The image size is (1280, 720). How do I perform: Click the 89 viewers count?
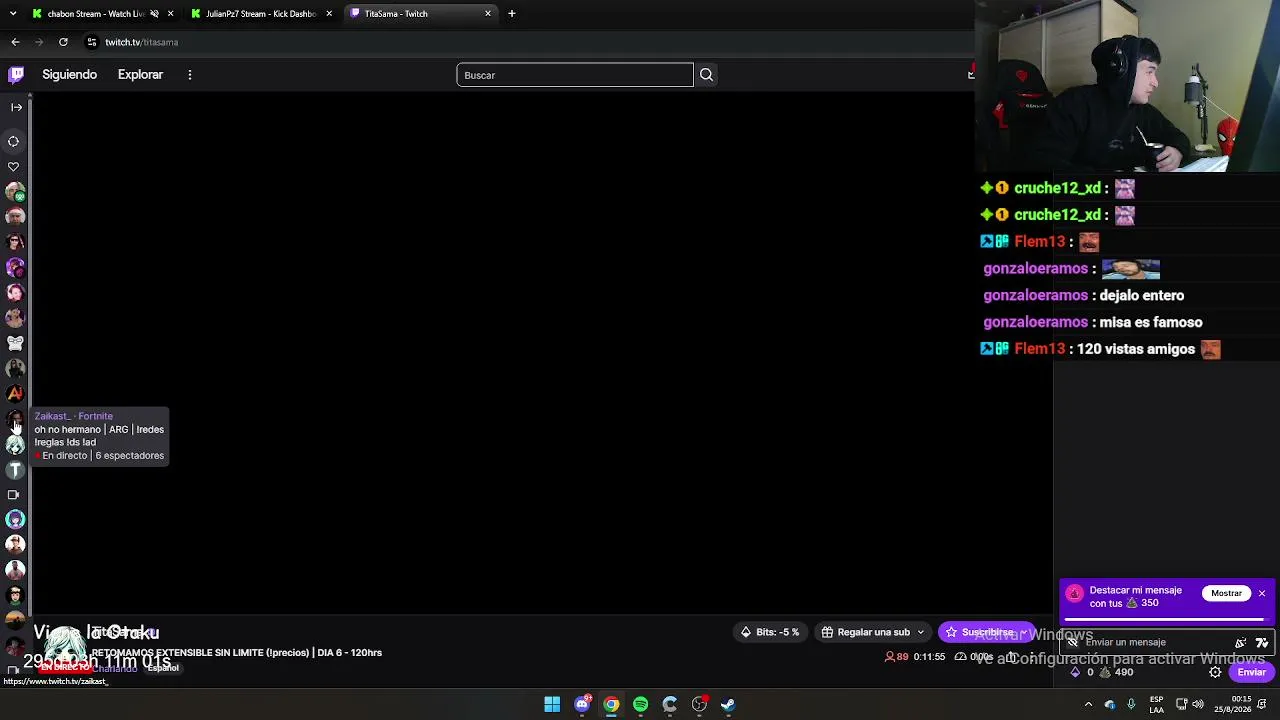(x=897, y=657)
